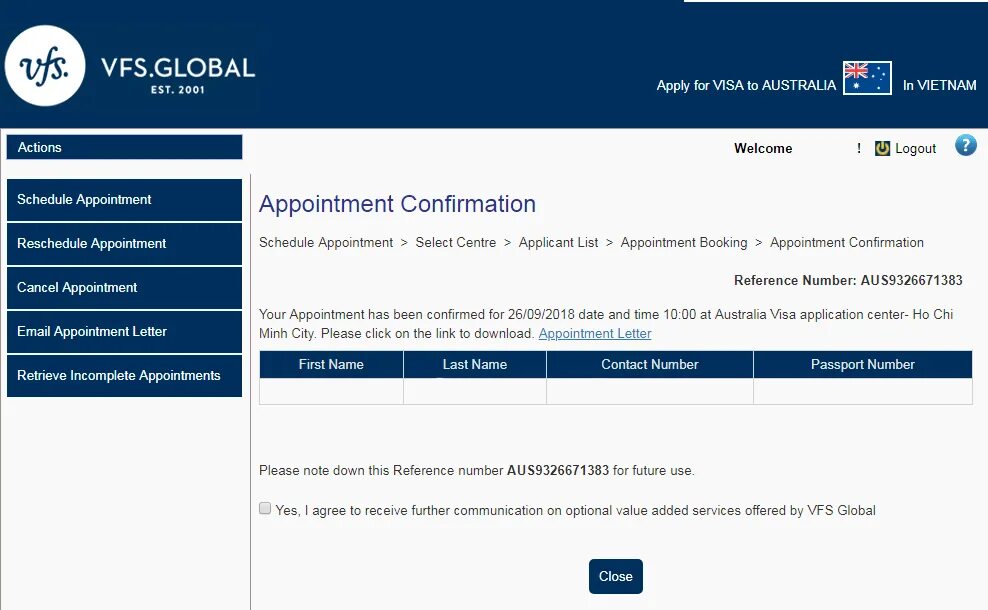This screenshot has height=610, width=988.
Task: Open Reschedule Appointment in sidebar
Action: click(x=124, y=244)
